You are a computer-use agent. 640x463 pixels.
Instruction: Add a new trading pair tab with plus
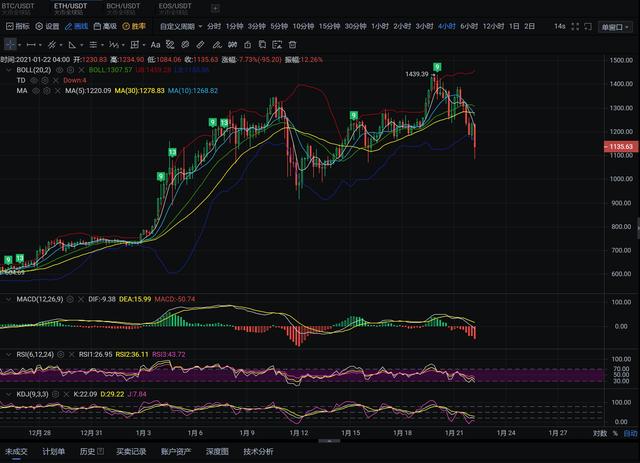pos(216,8)
